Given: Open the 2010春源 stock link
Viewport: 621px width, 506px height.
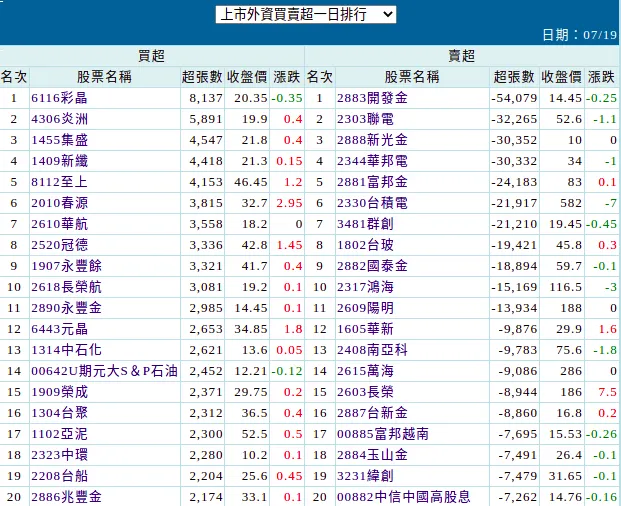Looking at the screenshot, I should (59, 203).
